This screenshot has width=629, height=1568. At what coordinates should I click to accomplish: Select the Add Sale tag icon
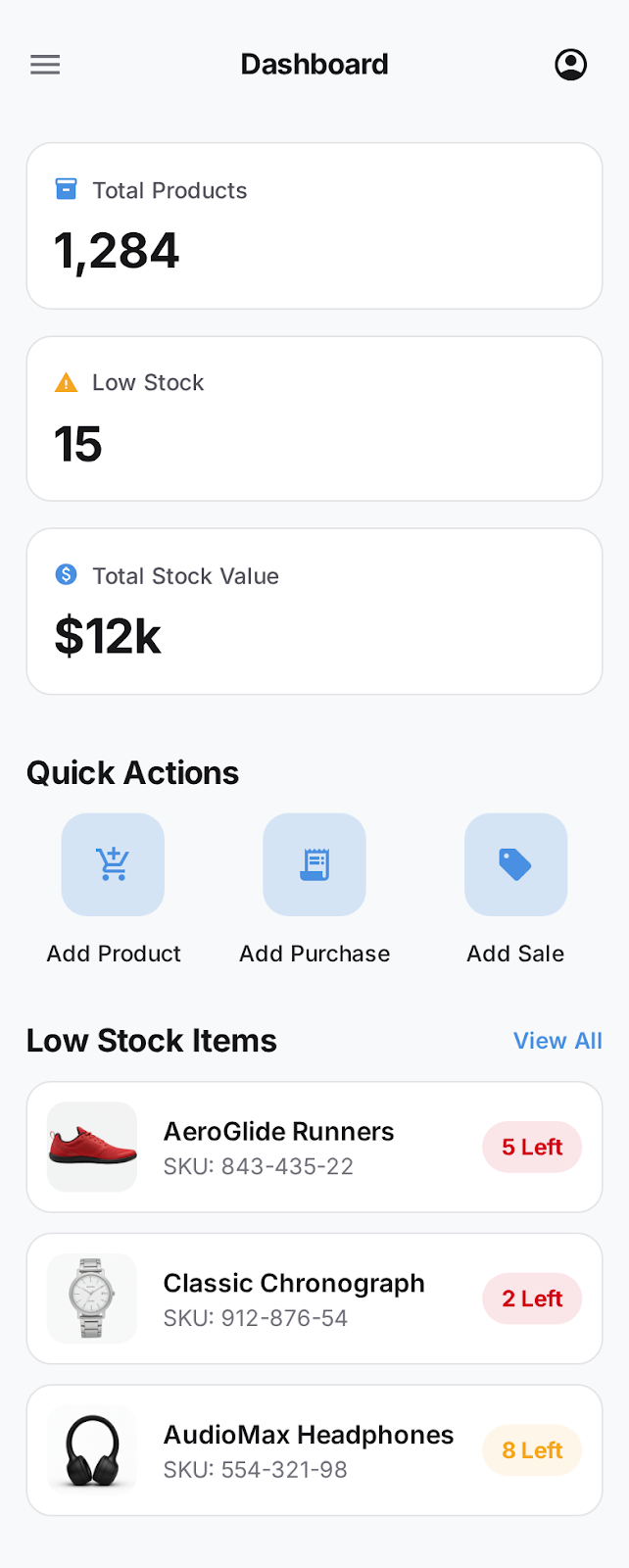coord(515,864)
